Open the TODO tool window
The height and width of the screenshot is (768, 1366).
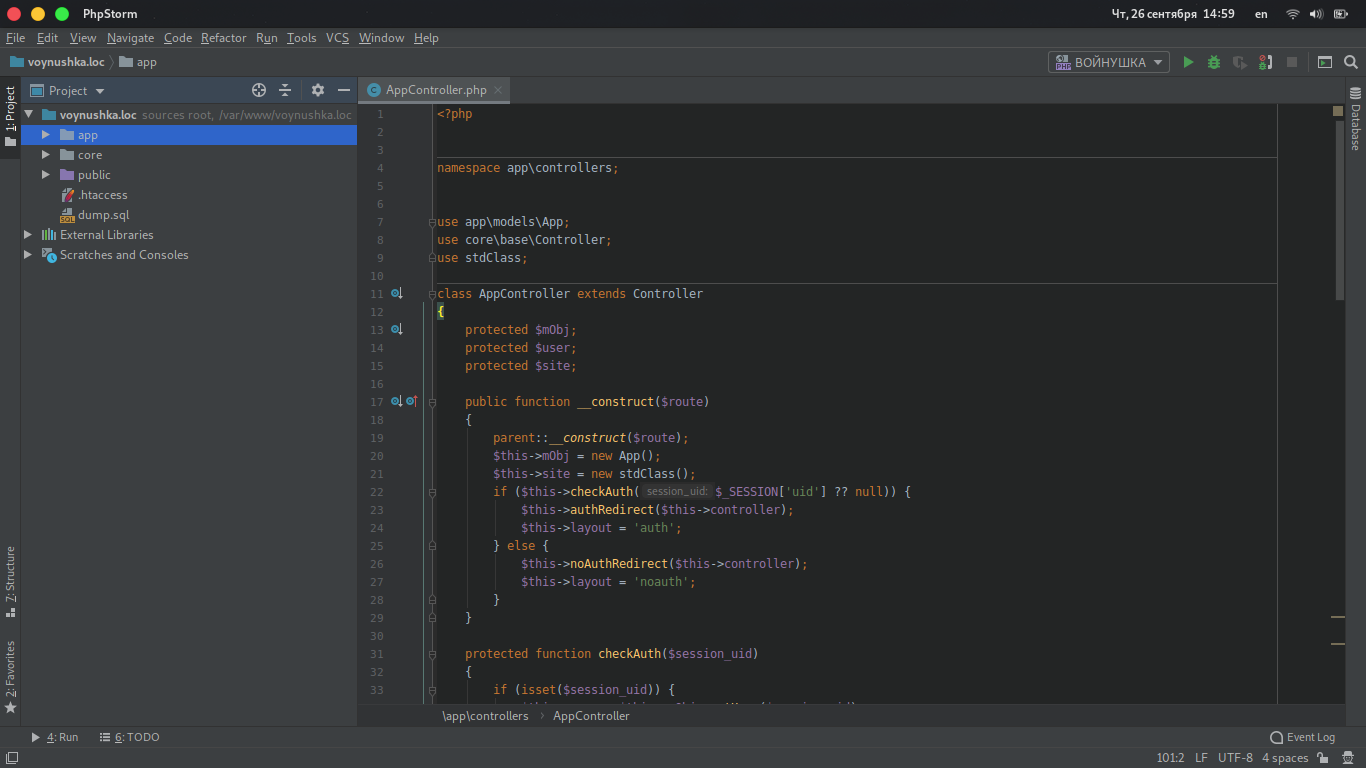click(130, 737)
